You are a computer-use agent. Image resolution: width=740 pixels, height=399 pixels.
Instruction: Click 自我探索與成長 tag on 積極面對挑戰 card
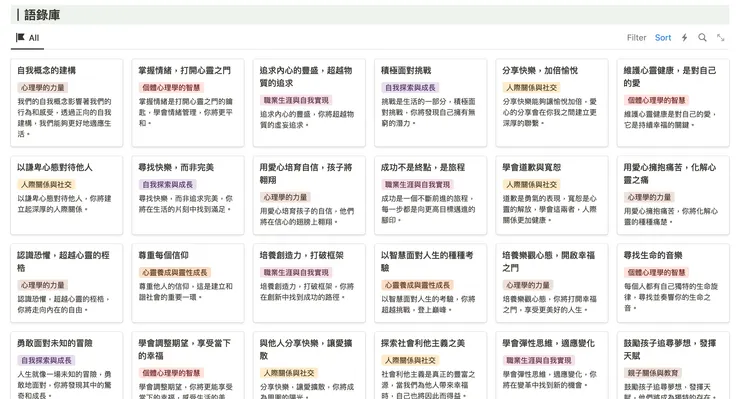410,87
